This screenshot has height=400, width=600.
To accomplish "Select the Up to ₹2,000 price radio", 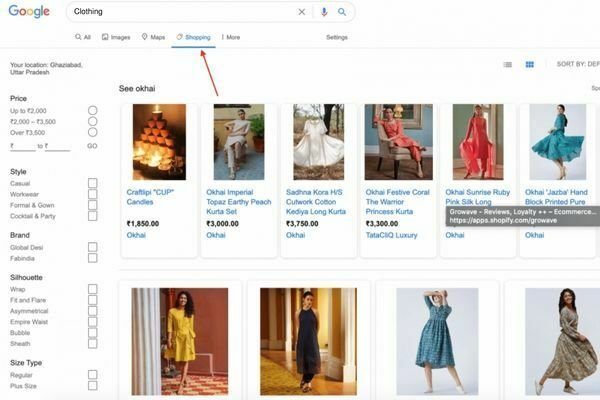I will click(x=93, y=110).
